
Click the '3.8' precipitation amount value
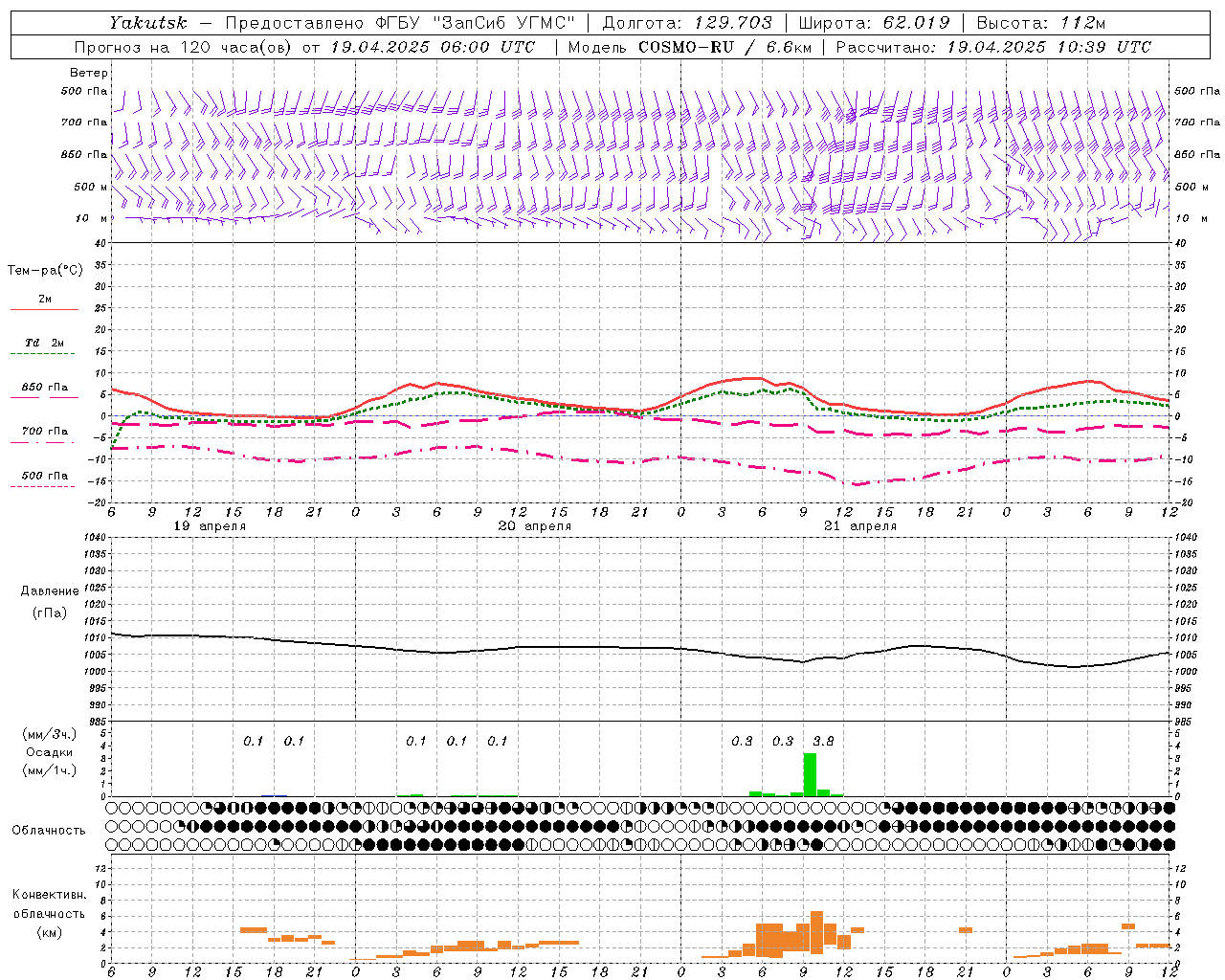point(823,741)
